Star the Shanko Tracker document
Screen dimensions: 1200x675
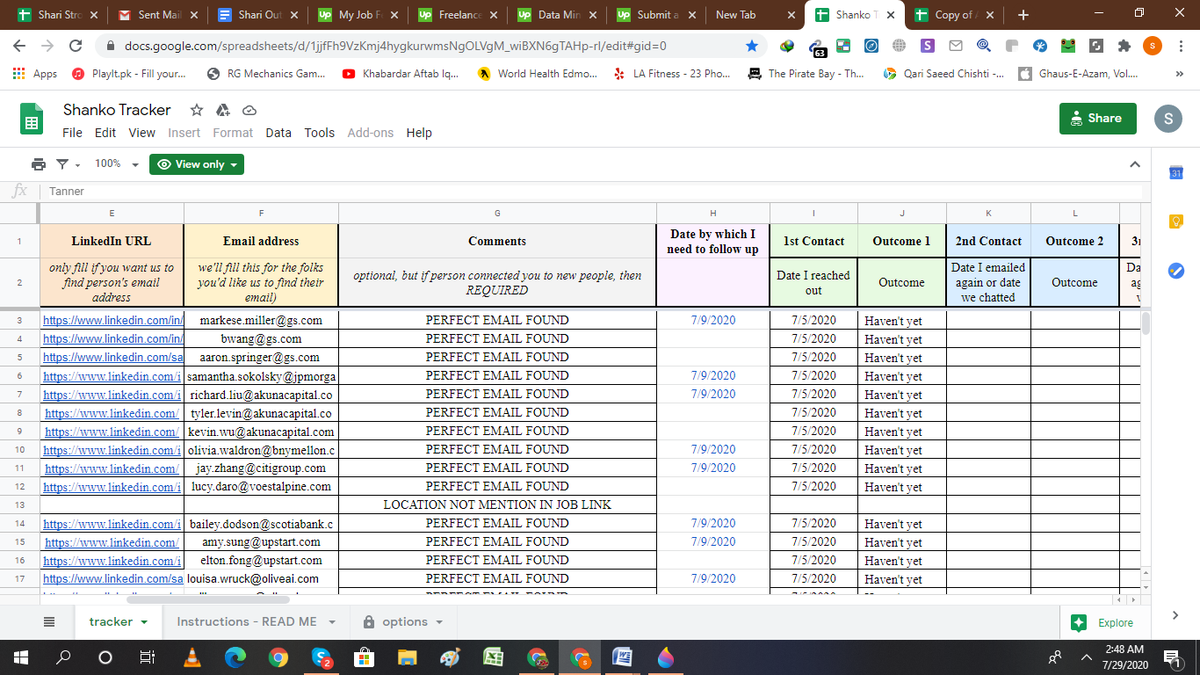pyautogui.click(x=197, y=110)
